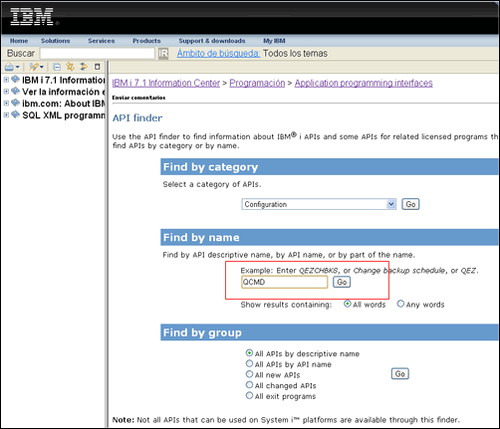
Task: Select the Ver la información tree item
Action: [64, 92]
